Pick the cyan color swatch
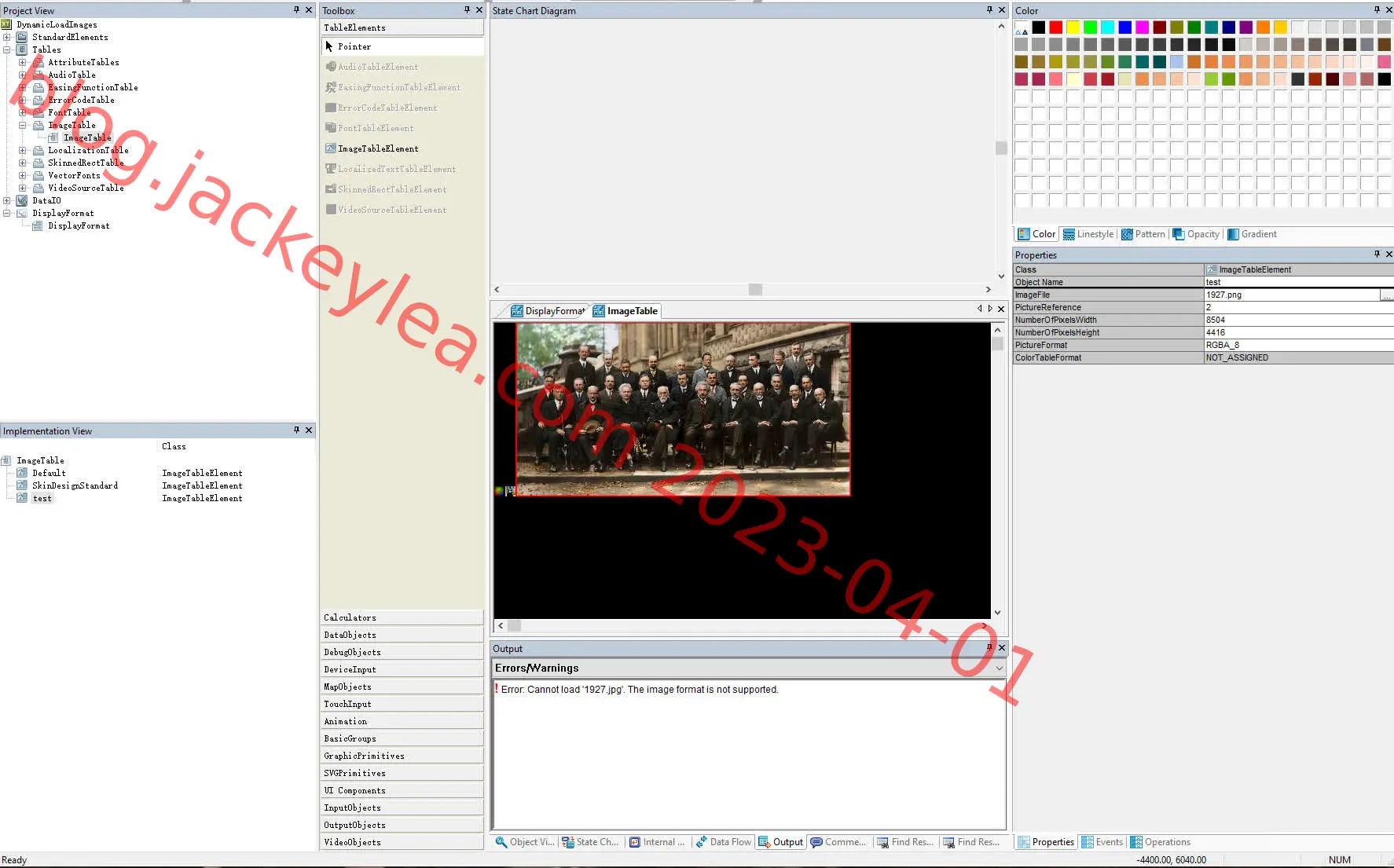 [x=1107, y=27]
